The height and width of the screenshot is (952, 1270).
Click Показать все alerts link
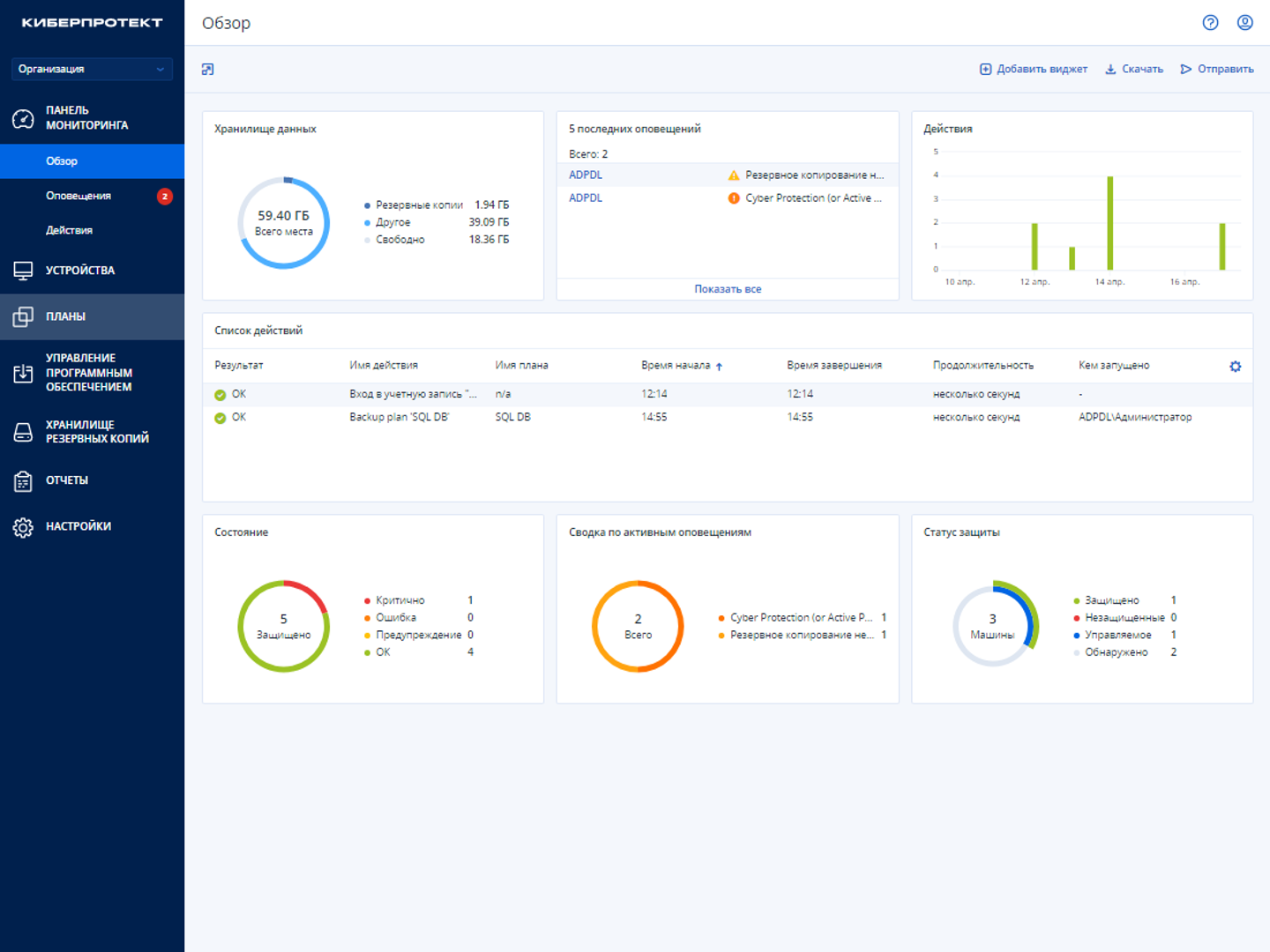point(728,289)
